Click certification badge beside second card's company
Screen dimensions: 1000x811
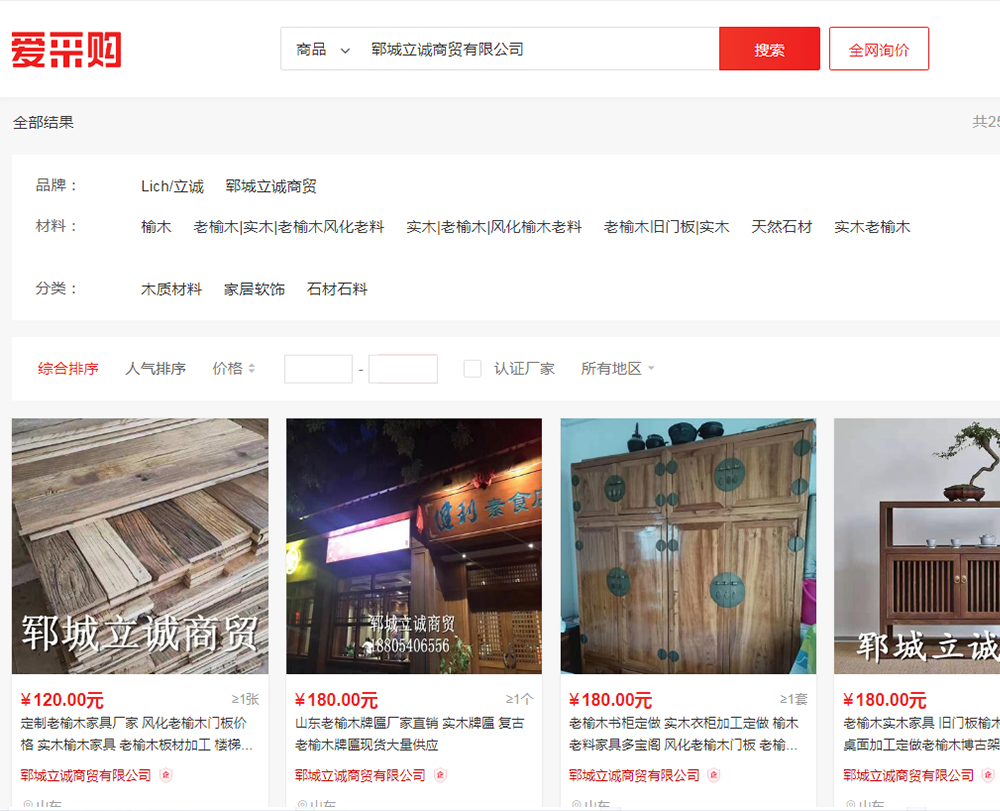tap(440, 775)
